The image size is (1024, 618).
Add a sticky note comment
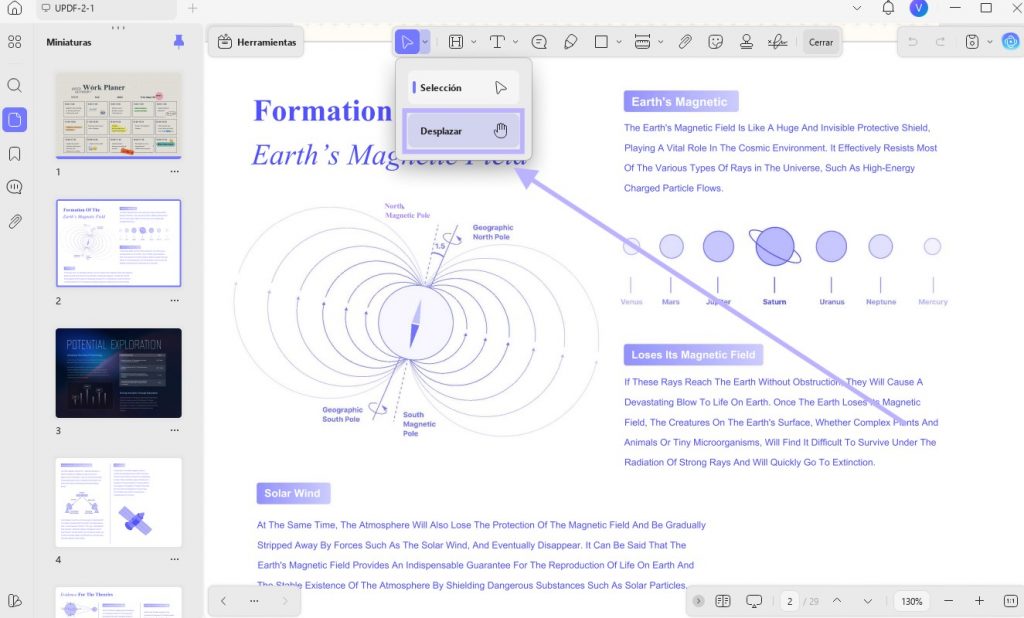tap(539, 42)
